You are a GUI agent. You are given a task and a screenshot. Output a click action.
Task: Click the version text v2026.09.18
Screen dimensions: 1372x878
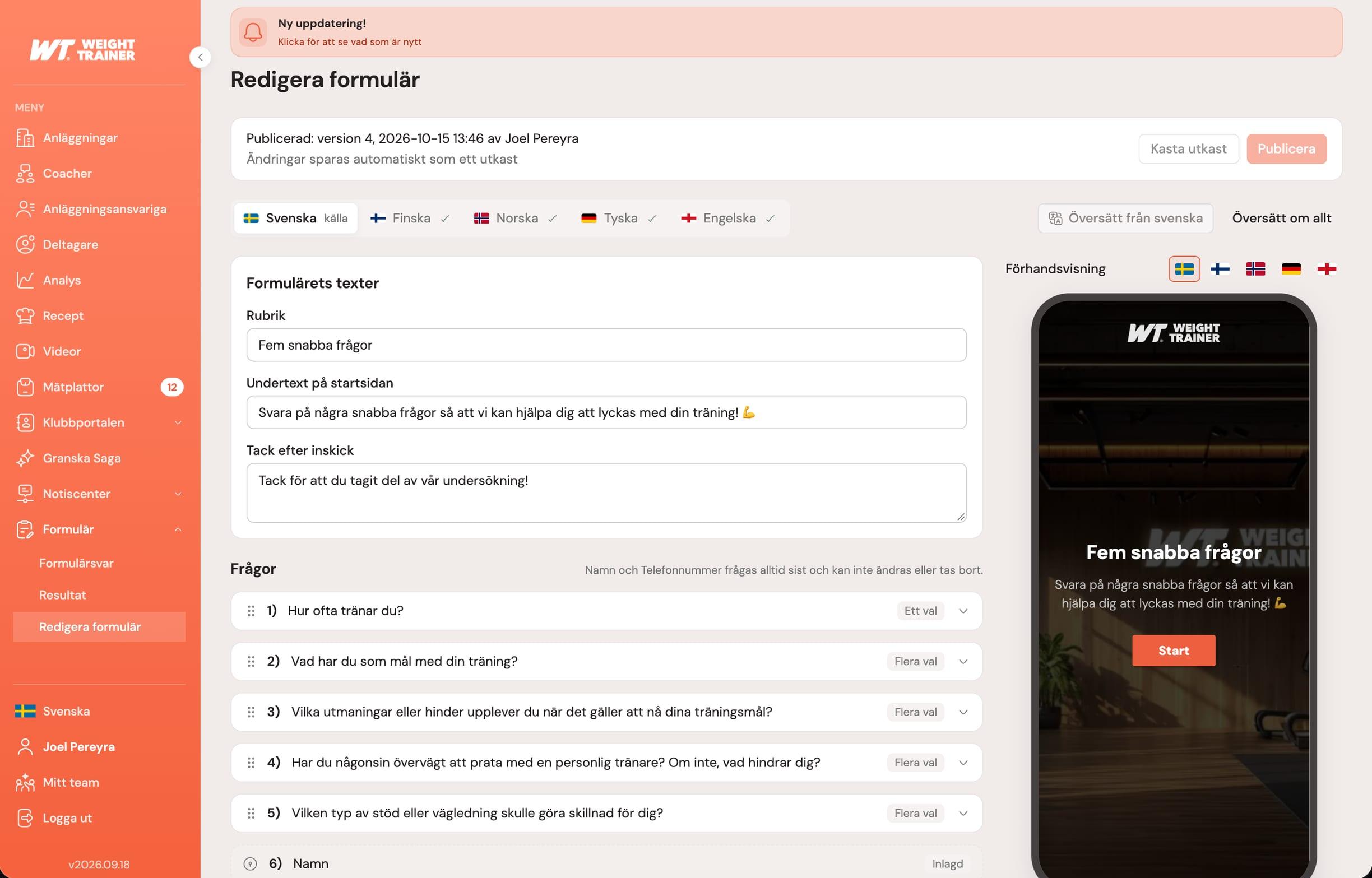coord(99,865)
